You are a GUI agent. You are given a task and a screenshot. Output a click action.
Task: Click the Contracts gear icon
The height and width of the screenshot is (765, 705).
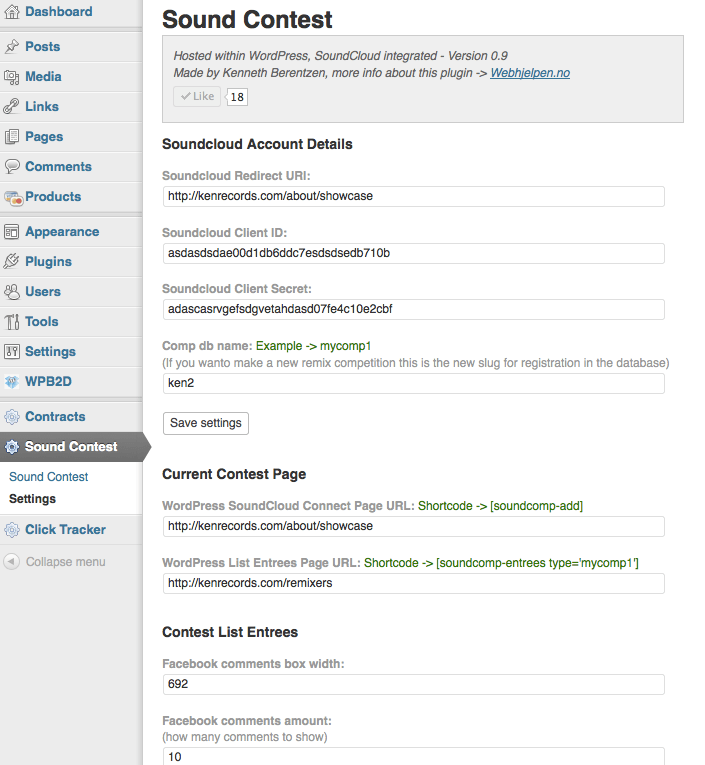pos(12,417)
